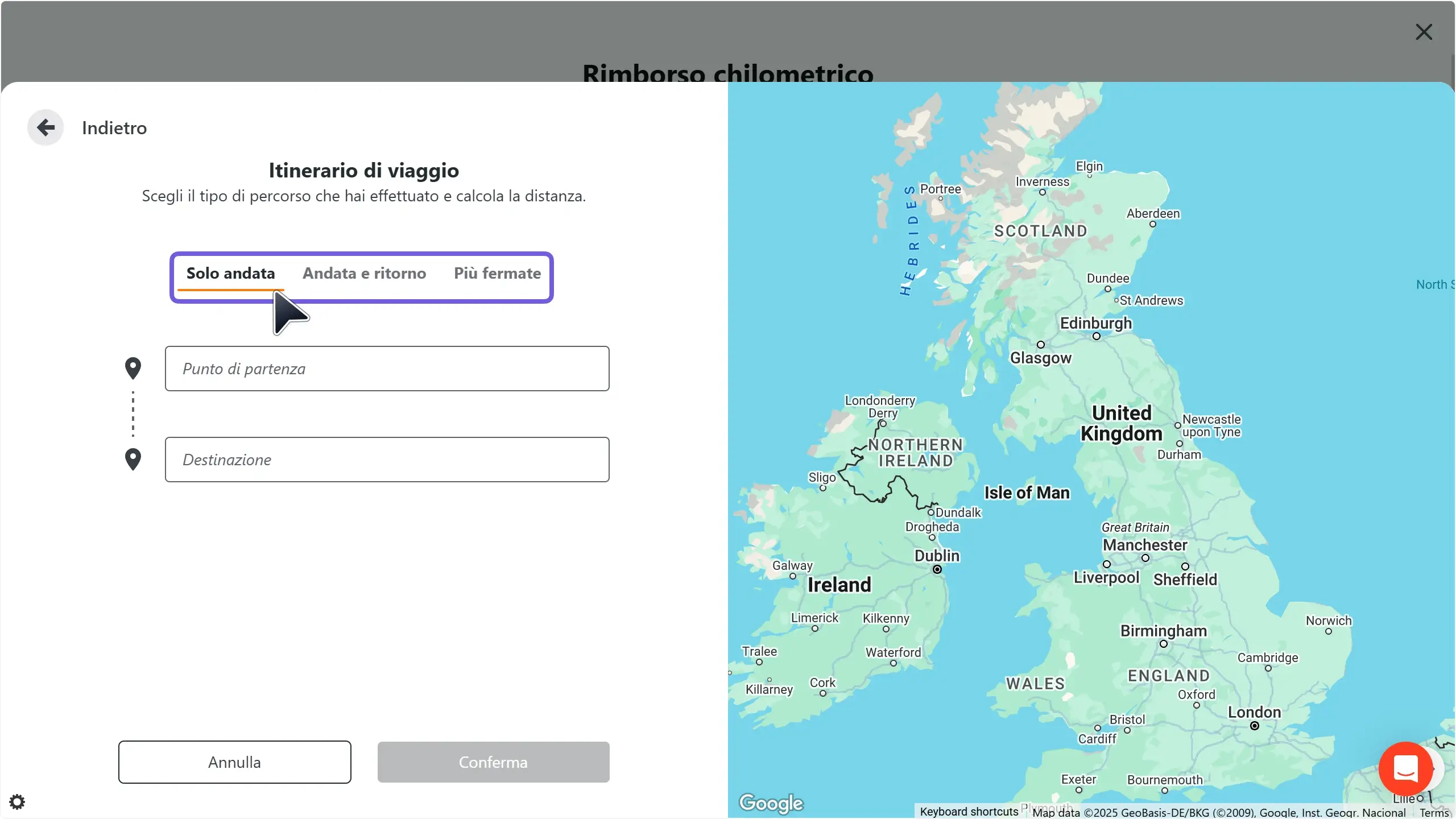The height and width of the screenshot is (819, 1456).
Task: Open the red chat support widget
Action: 1405,768
